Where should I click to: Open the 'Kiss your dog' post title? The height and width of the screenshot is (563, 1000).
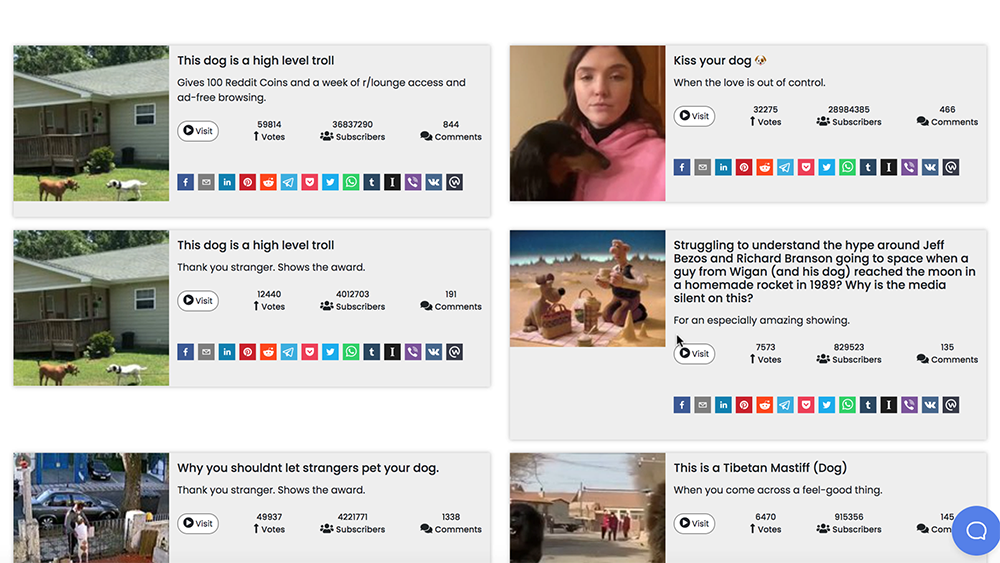click(x=713, y=61)
